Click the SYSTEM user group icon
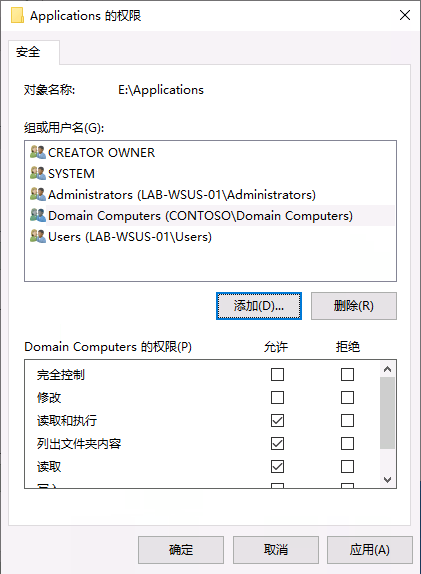This screenshot has height=574, width=421. [x=38, y=173]
